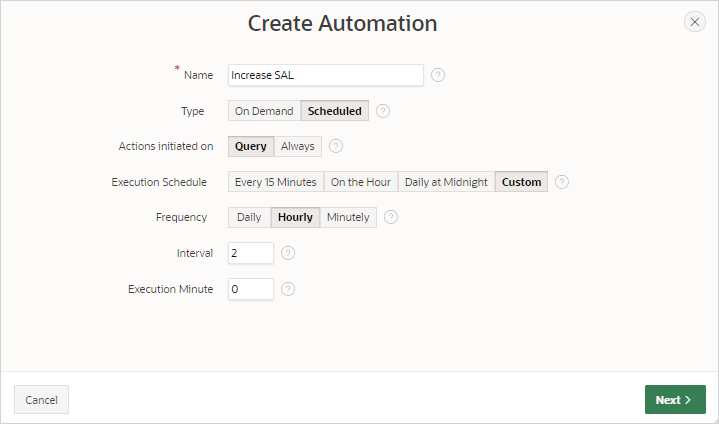Focus the Interval input box
Viewport: 719px width, 424px height.
251,253
